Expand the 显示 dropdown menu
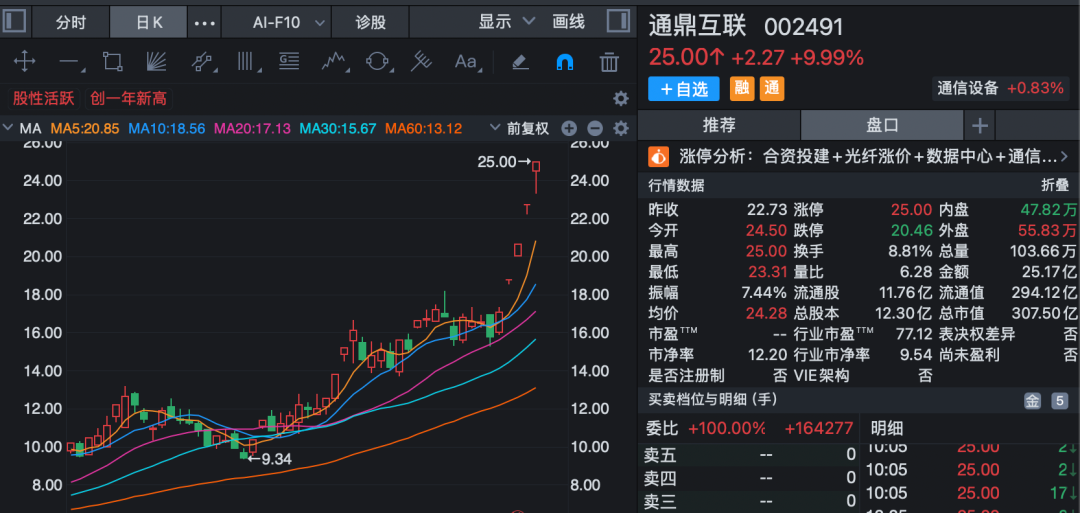This screenshot has height=513, width=1080. [507, 21]
